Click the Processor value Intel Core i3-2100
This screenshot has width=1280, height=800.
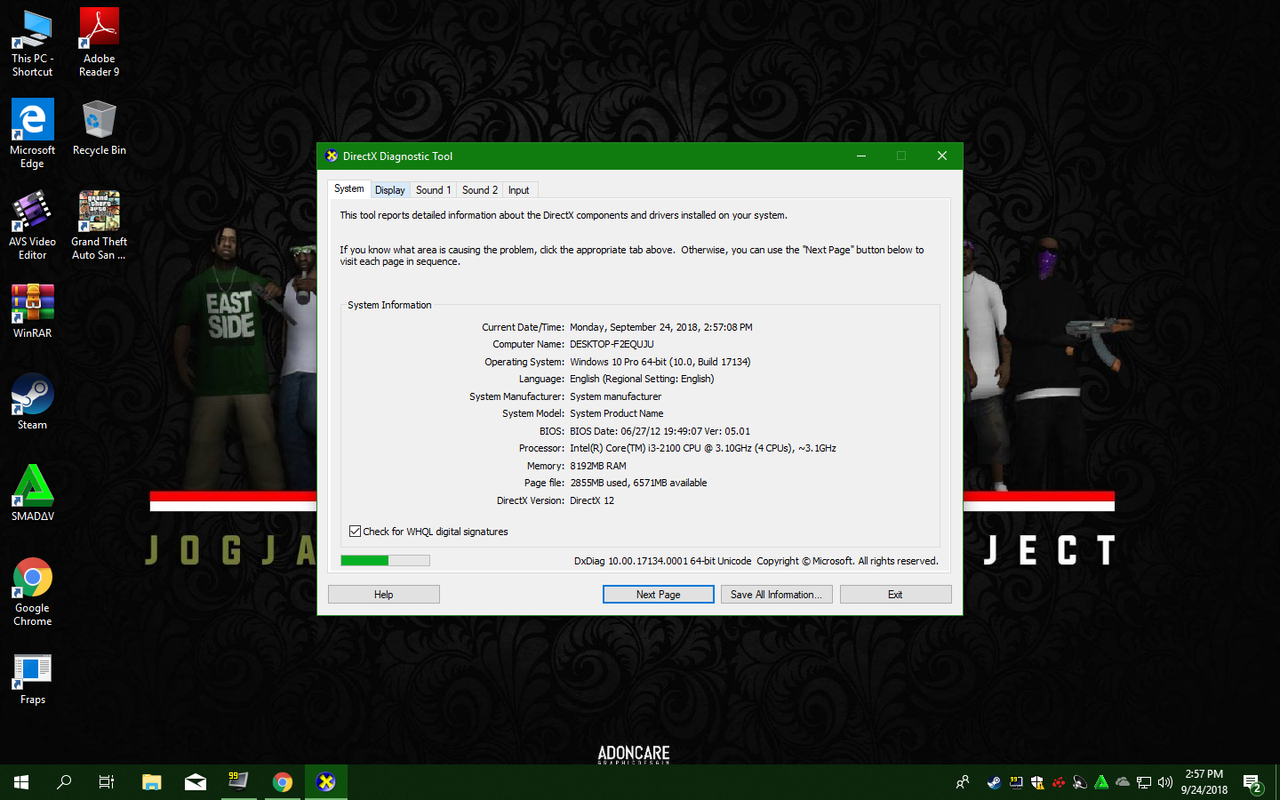click(x=703, y=448)
